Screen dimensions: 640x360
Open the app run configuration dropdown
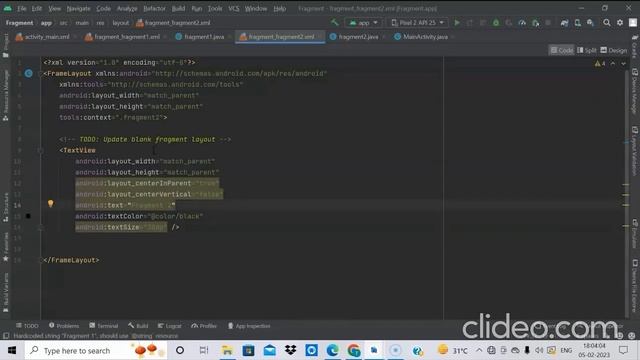(364, 23)
